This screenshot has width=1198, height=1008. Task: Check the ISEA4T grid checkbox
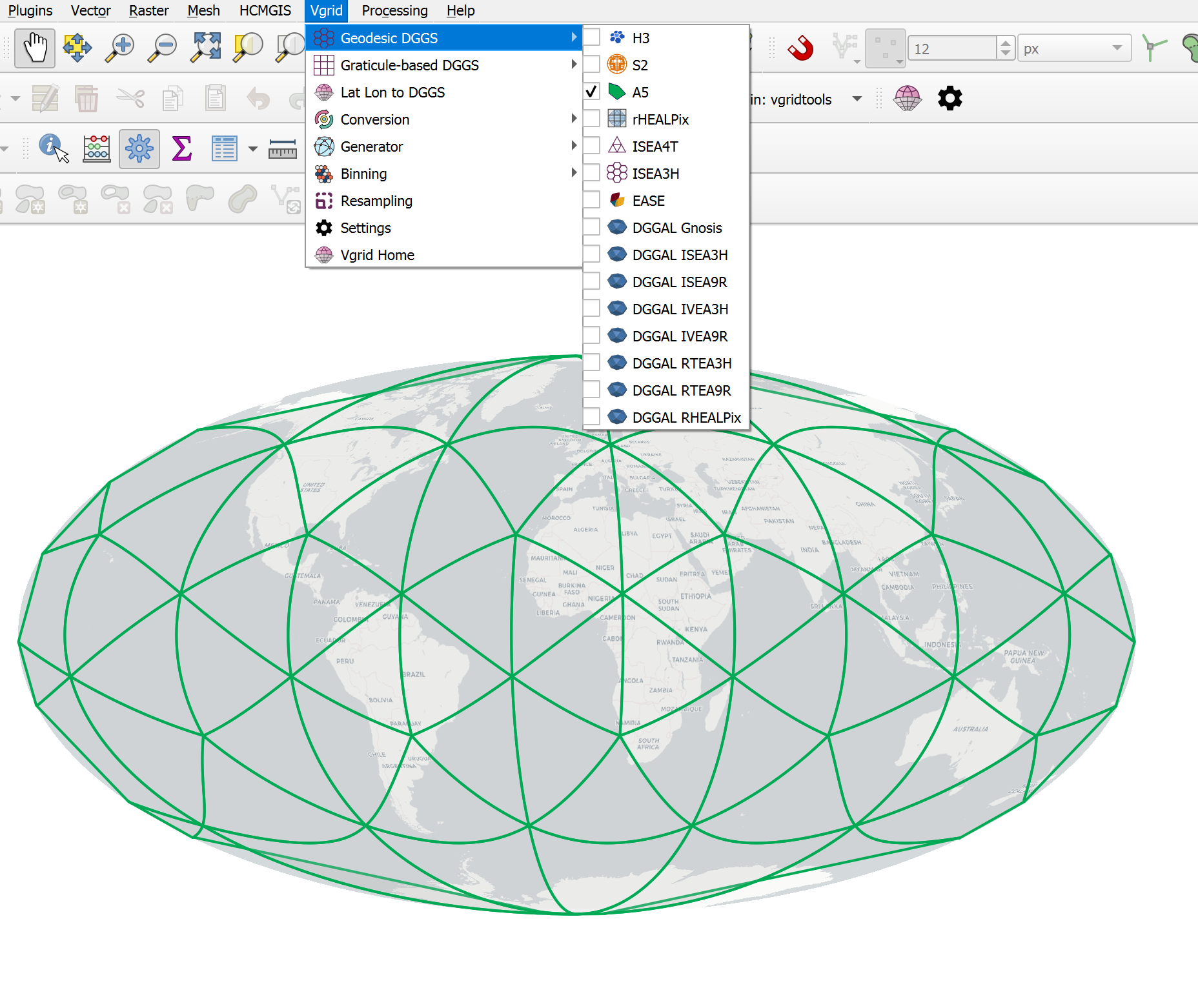(591, 146)
